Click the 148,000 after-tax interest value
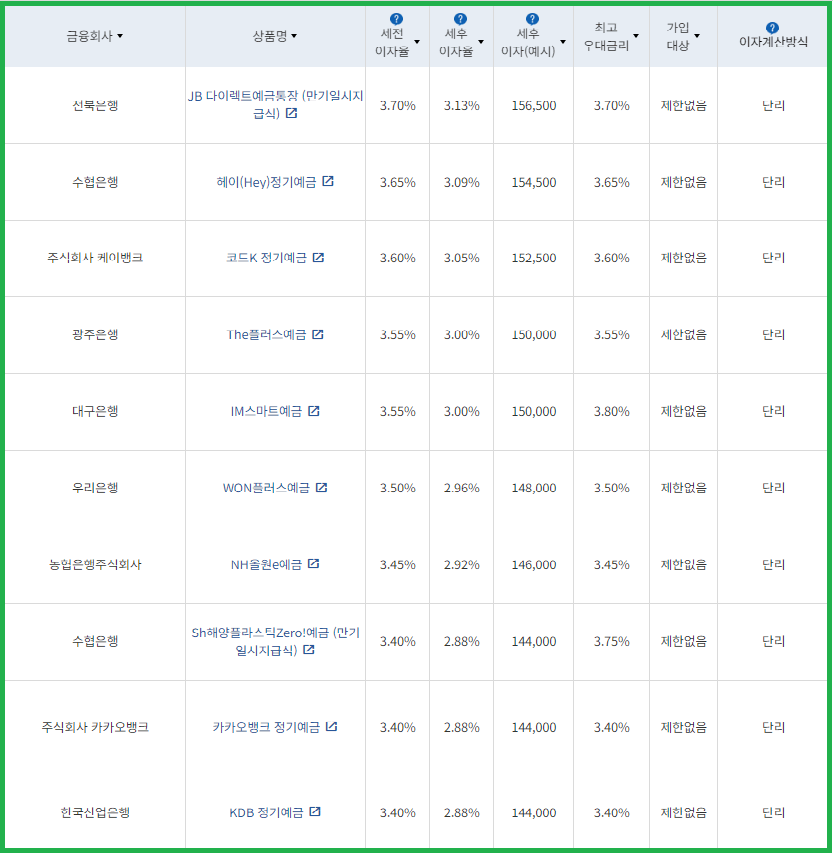Screen dimensions: 833x853 tap(534, 488)
